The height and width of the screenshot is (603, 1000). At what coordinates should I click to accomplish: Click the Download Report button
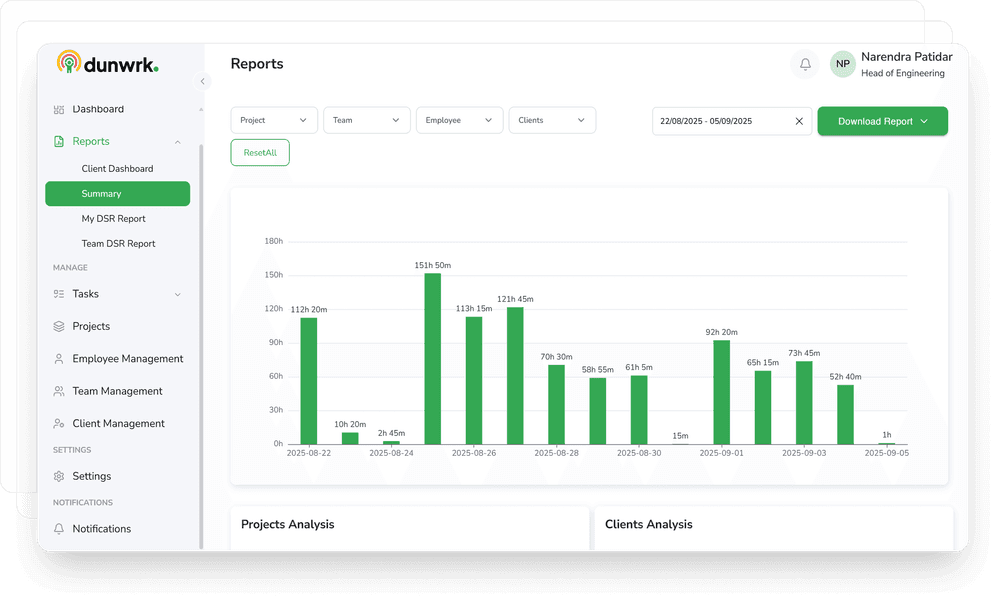pos(882,120)
